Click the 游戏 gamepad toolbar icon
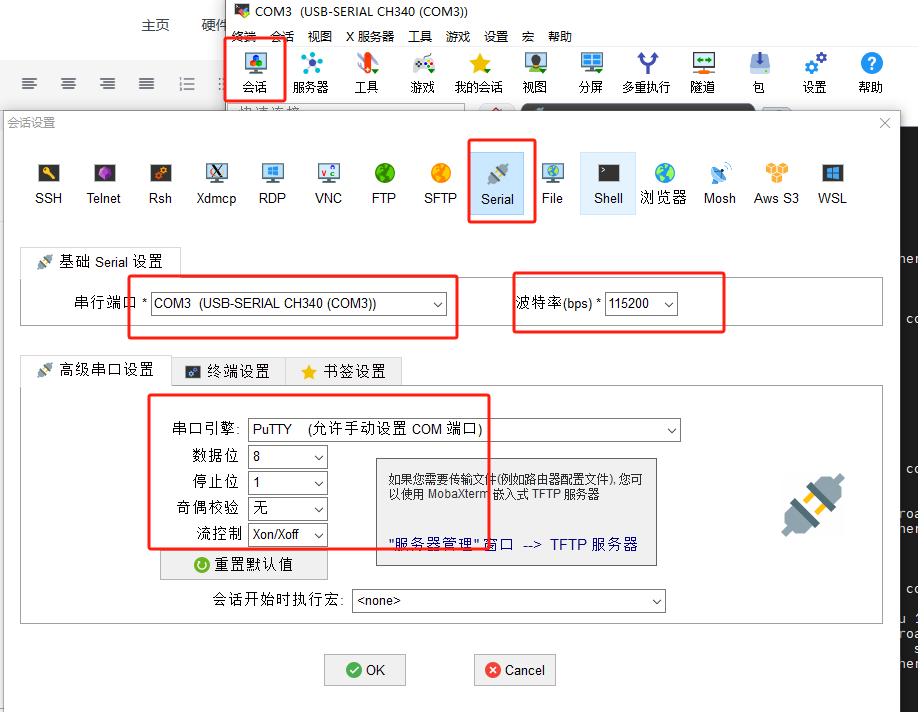 tap(423, 72)
